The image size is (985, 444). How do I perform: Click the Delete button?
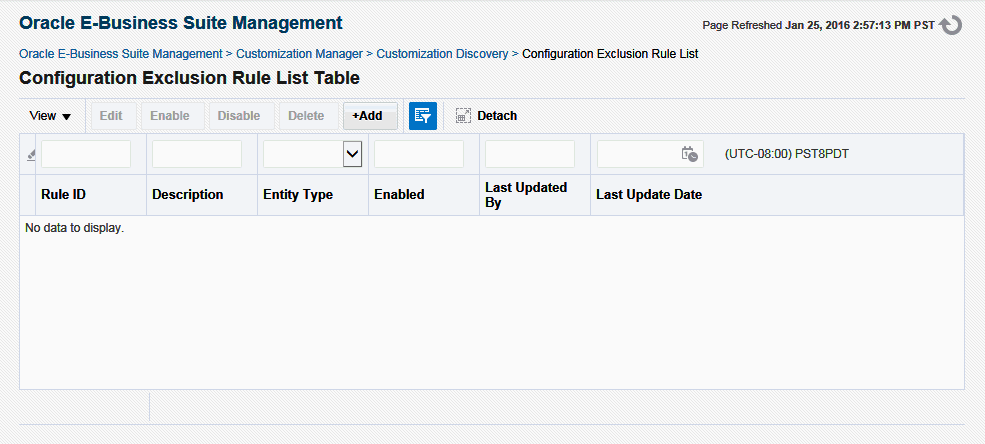(x=306, y=116)
